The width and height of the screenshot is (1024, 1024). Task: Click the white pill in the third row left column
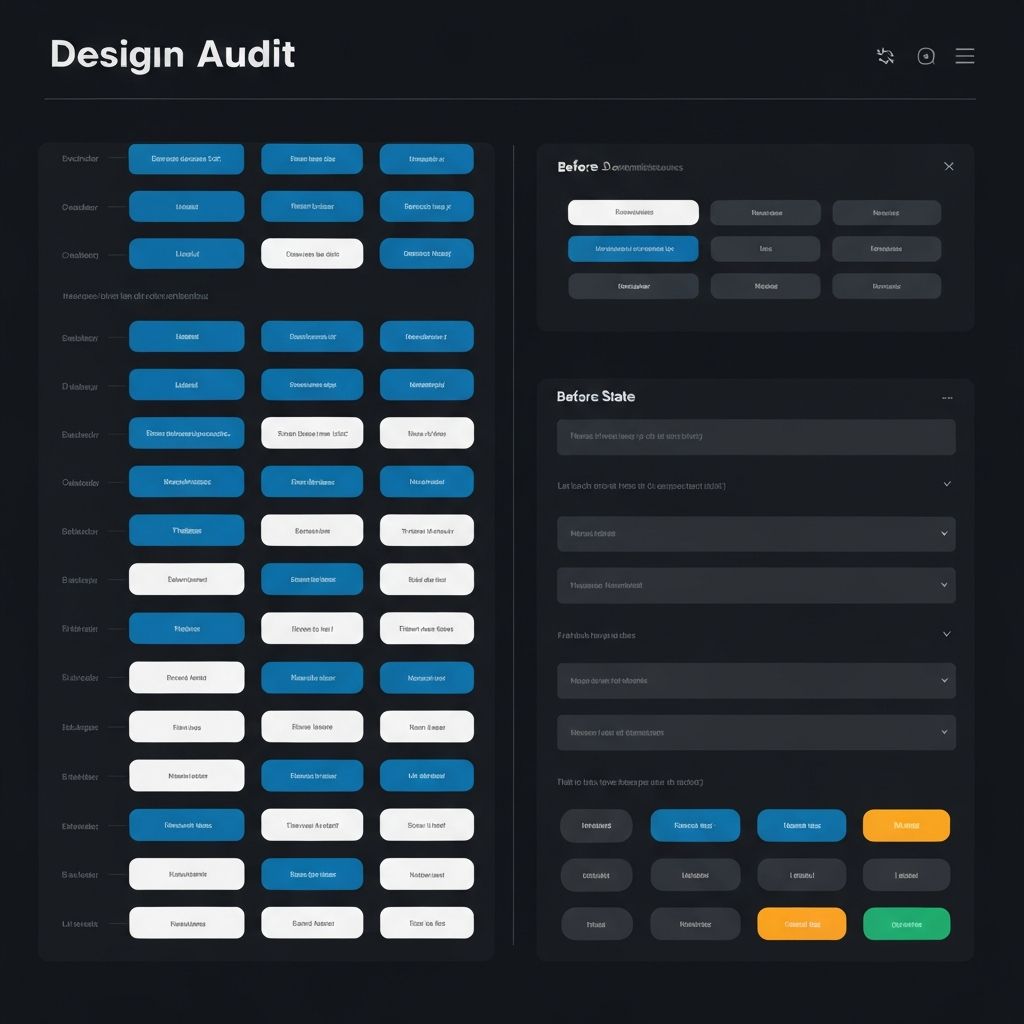tap(311, 253)
